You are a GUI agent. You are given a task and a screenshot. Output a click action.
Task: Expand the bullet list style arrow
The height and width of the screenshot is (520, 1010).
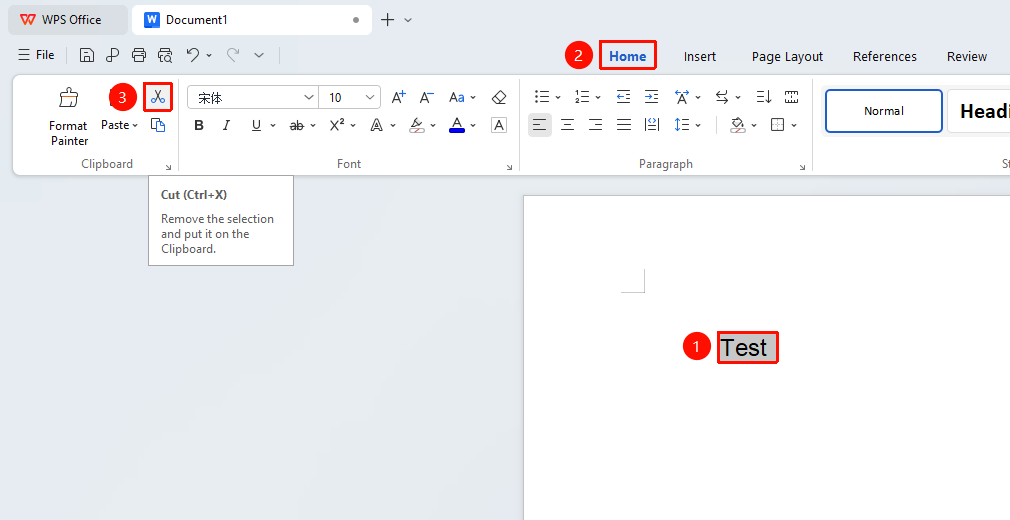pos(558,98)
